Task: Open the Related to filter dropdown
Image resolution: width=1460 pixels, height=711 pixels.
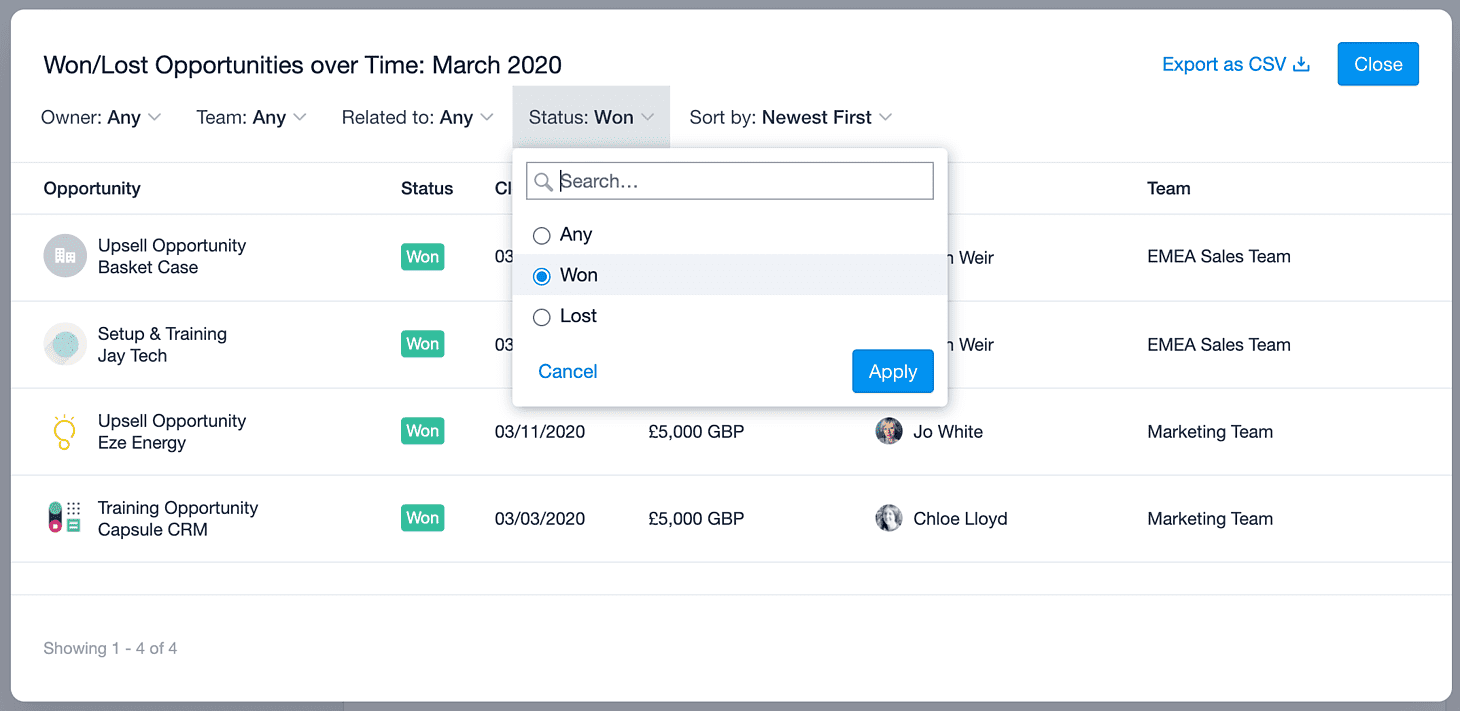Action: [x=418, y=117]
